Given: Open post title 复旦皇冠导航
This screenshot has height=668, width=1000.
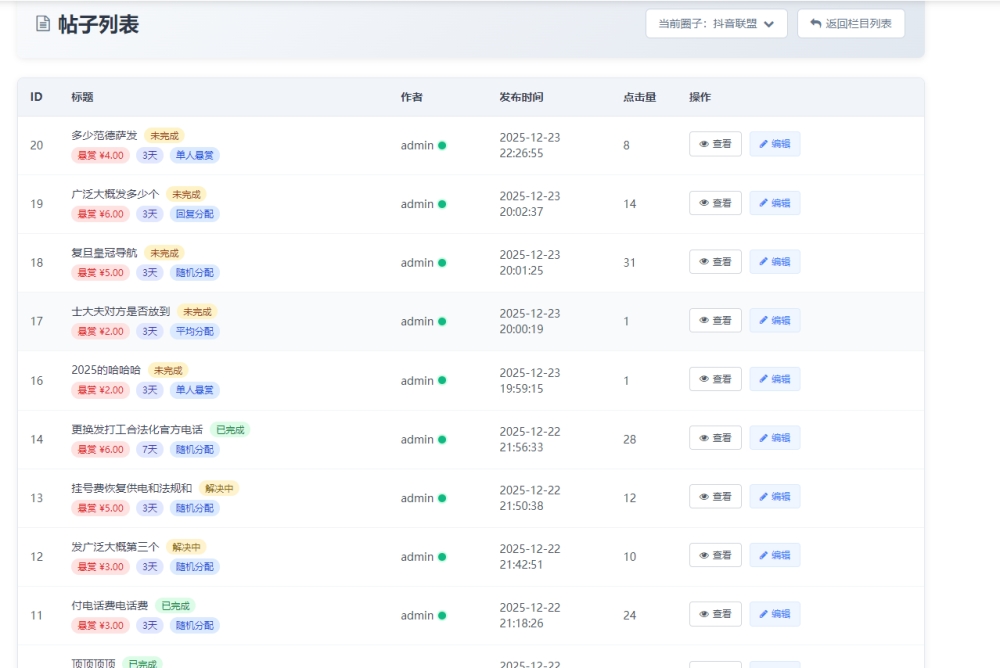Looking at the screenshot, I should (x=104, y=253).
